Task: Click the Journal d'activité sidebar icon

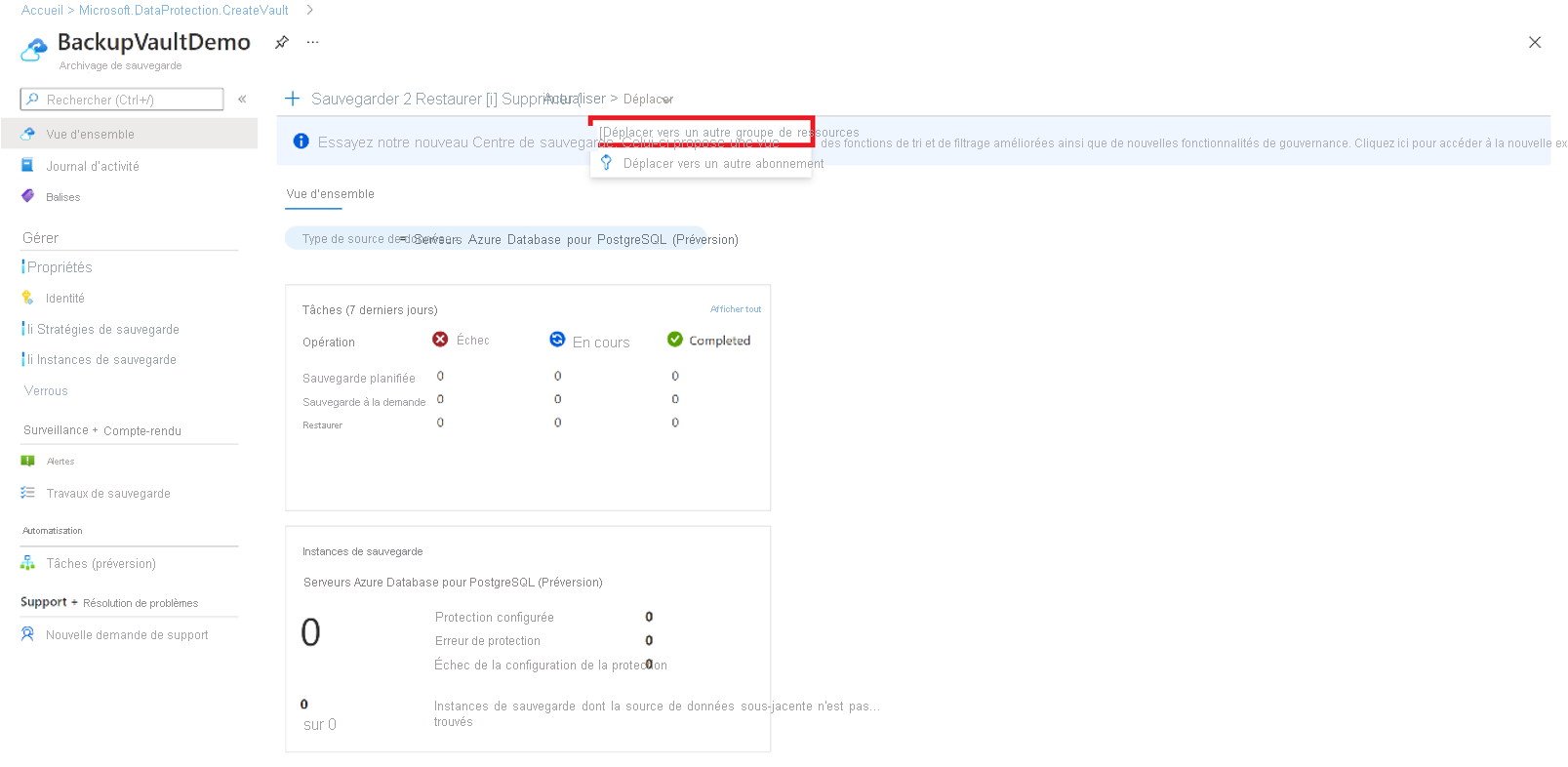Action: (x=27, y=166)
